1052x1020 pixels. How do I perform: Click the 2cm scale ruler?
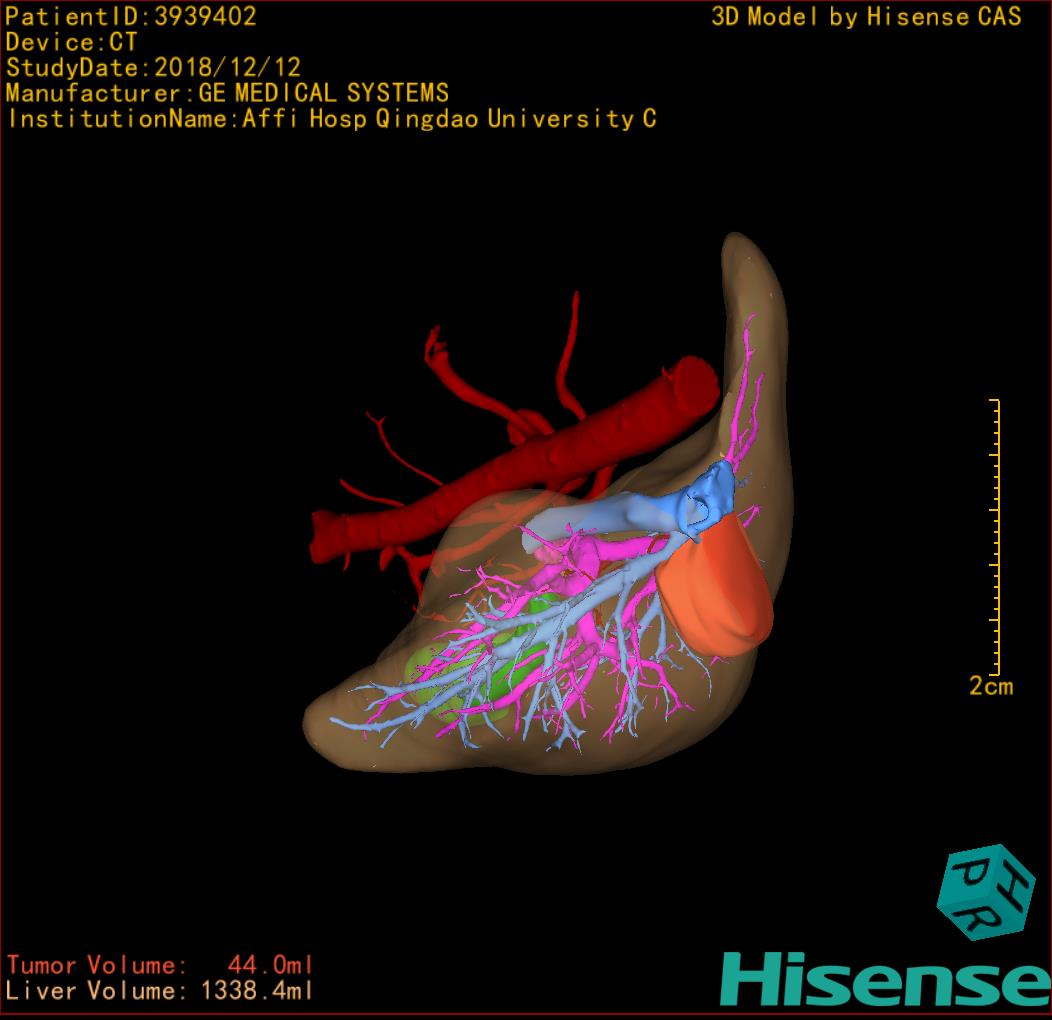pos(995,537)
